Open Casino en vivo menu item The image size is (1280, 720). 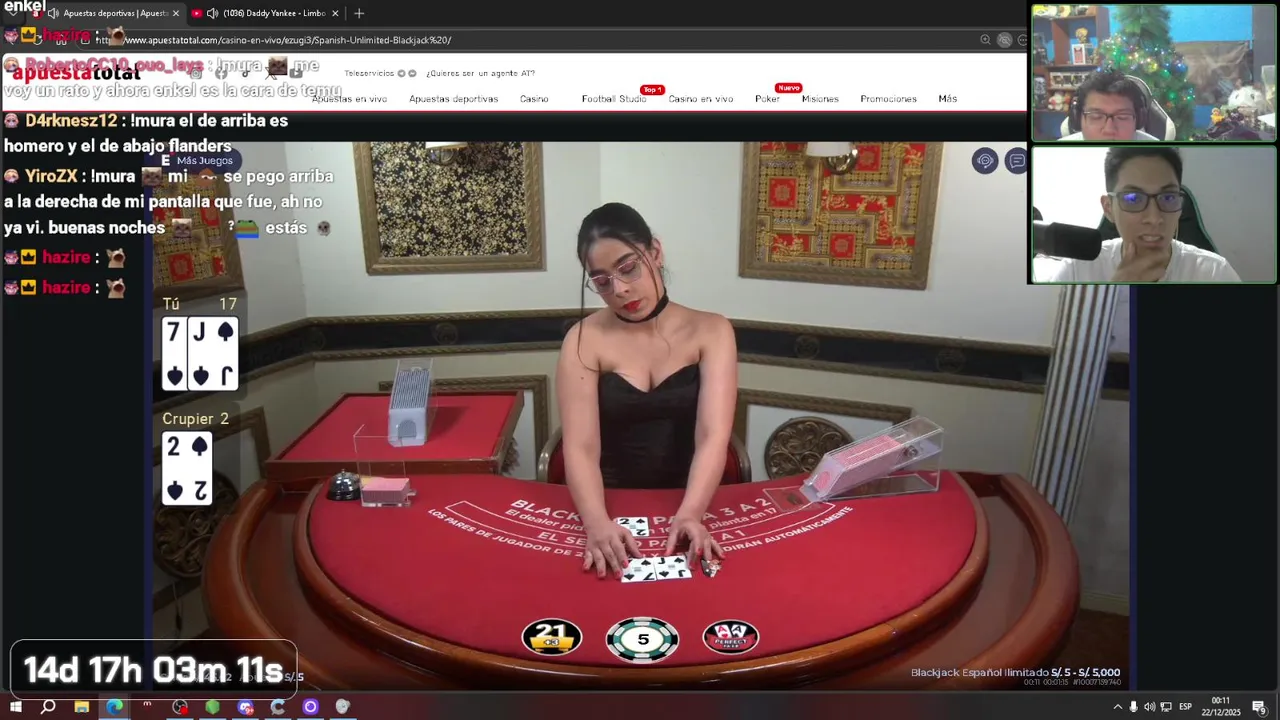click(x=701, y=99)
